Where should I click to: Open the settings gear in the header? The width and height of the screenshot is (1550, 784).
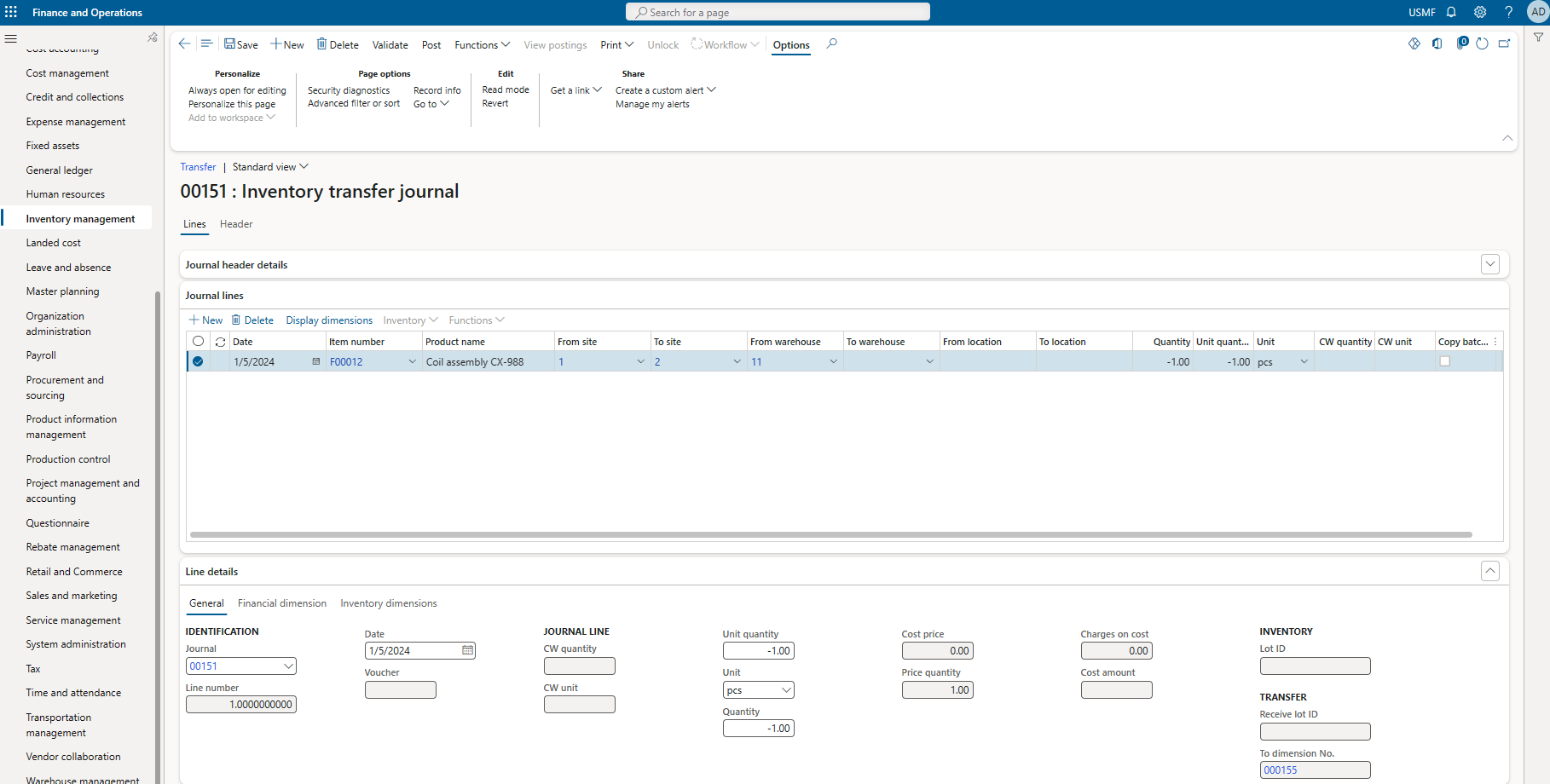[1479, 12]
